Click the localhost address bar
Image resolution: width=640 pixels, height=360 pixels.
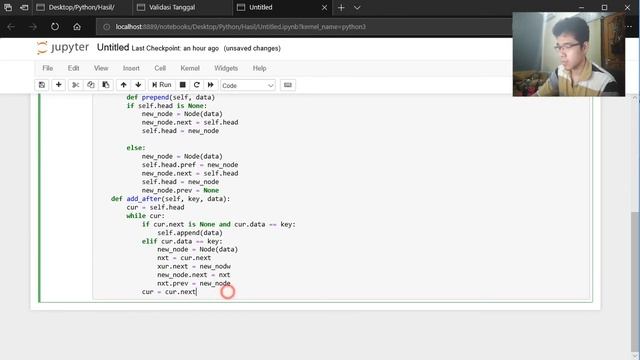pyautogui.click(x=304, y=27)
